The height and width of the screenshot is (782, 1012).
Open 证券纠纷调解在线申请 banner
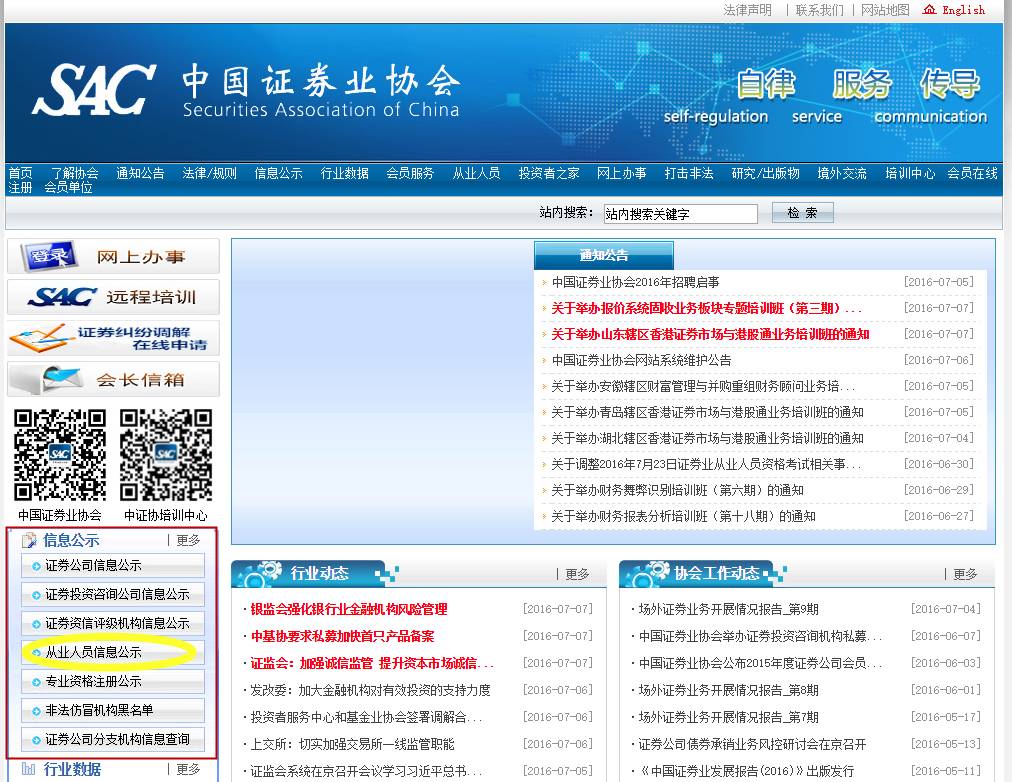[113, 338]
